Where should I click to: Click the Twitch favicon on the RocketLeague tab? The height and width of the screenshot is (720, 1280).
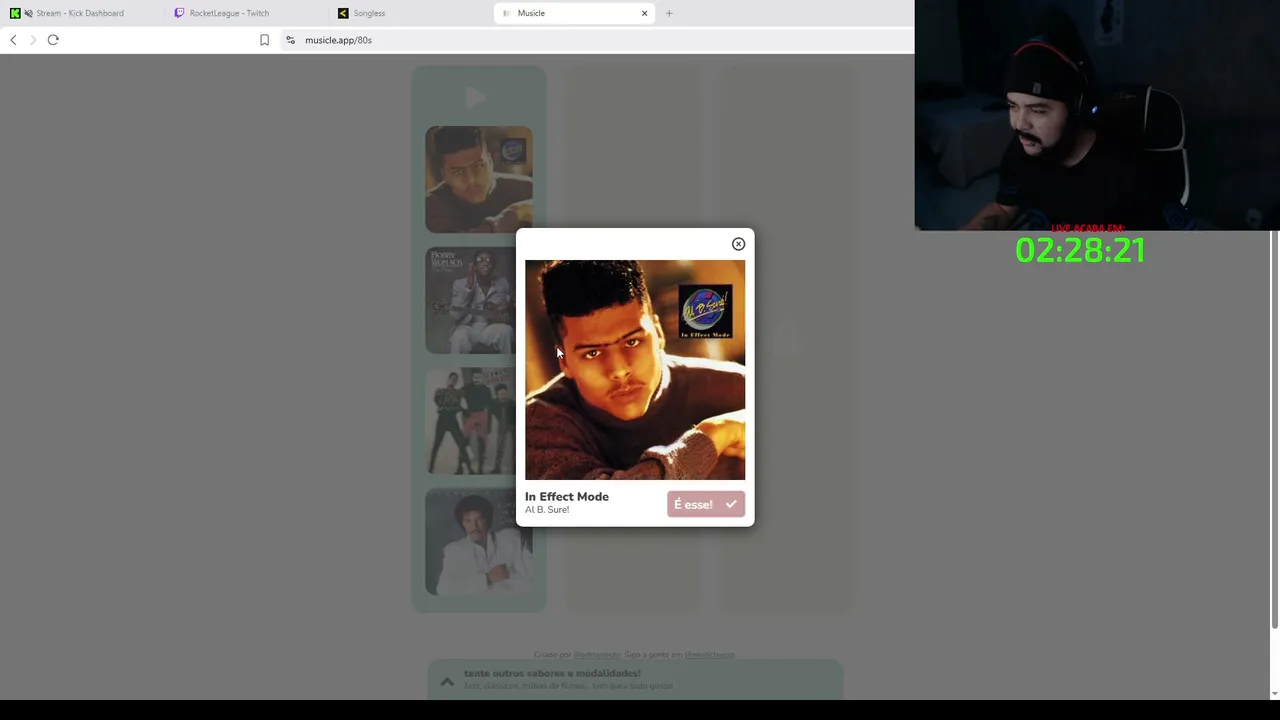tap(179, 13)
